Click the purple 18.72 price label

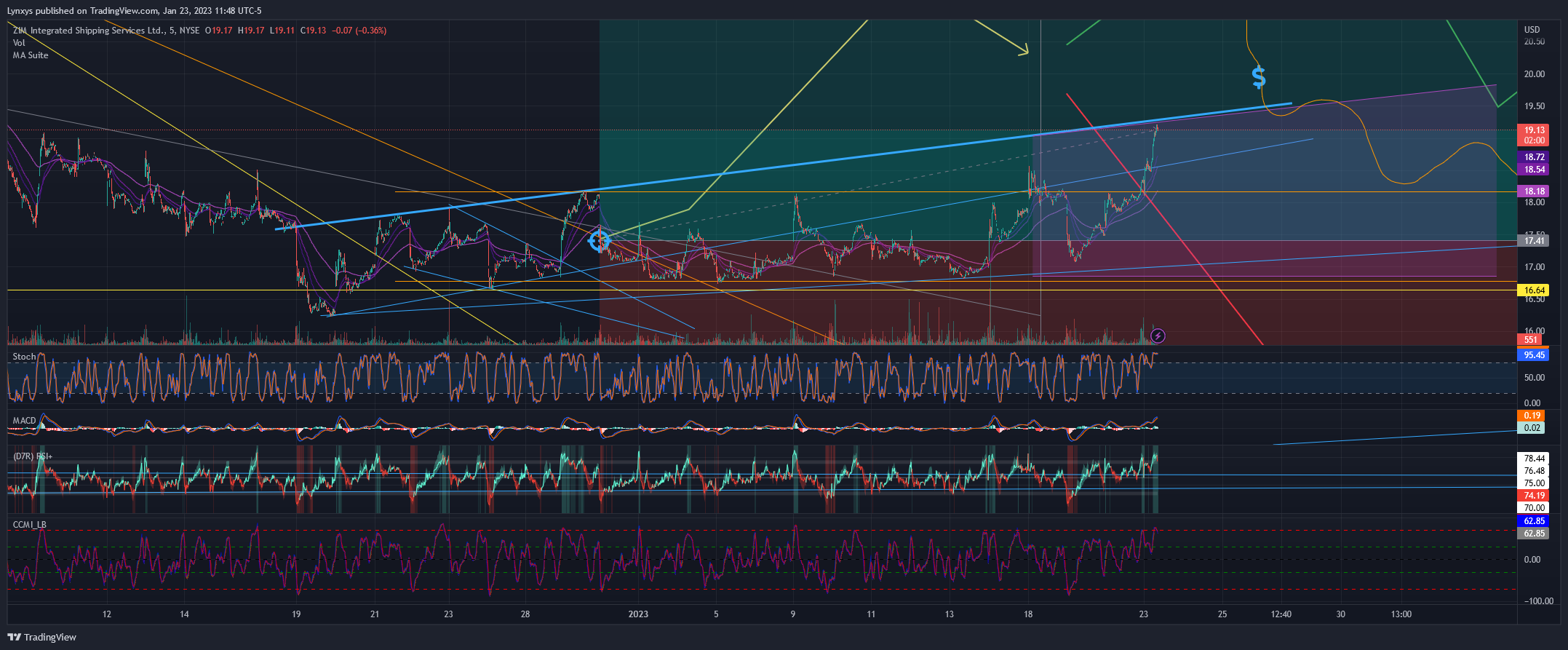coord(1533,157)
